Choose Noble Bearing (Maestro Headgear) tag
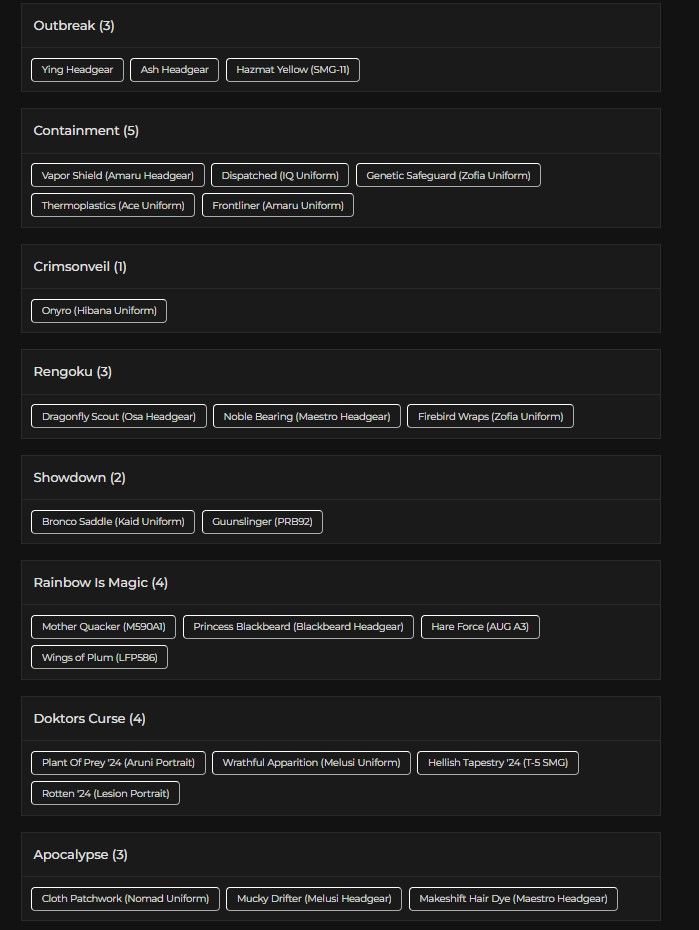Screen dimensions: 699x930 tap(308, 416)
